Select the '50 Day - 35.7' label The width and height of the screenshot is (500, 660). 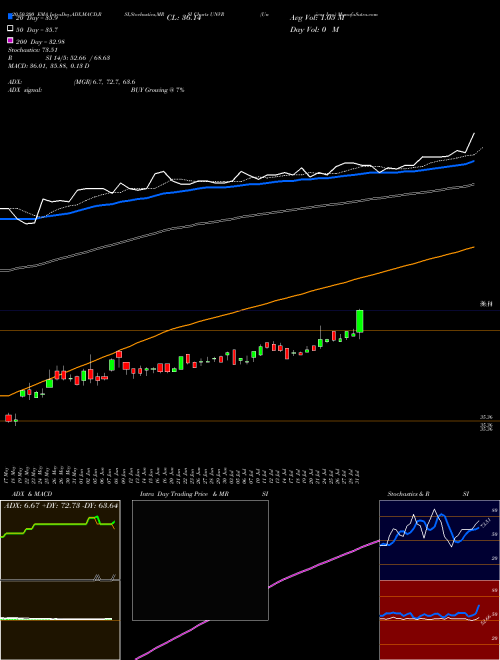point(37,30)
